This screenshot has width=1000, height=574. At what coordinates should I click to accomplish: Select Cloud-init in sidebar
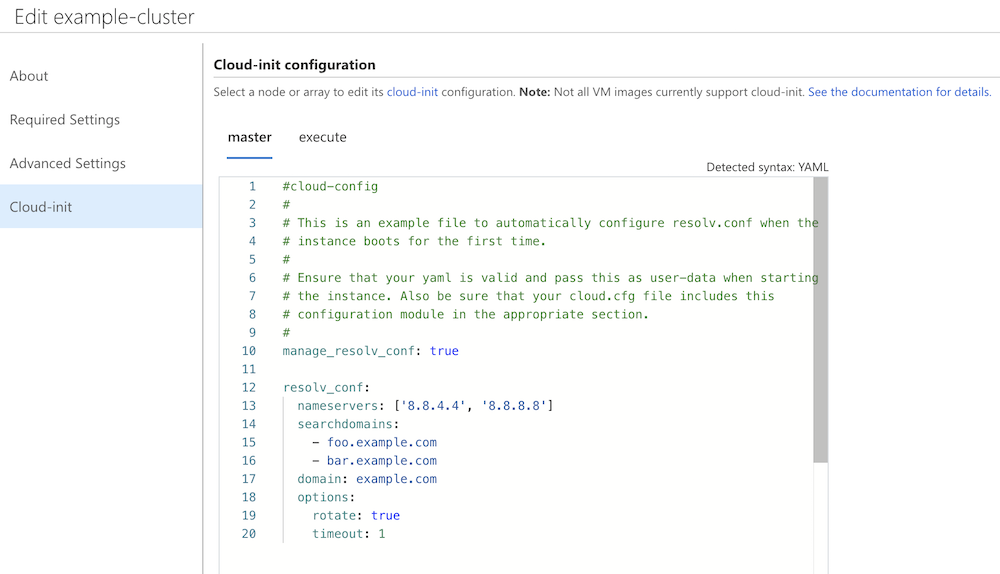101,207
